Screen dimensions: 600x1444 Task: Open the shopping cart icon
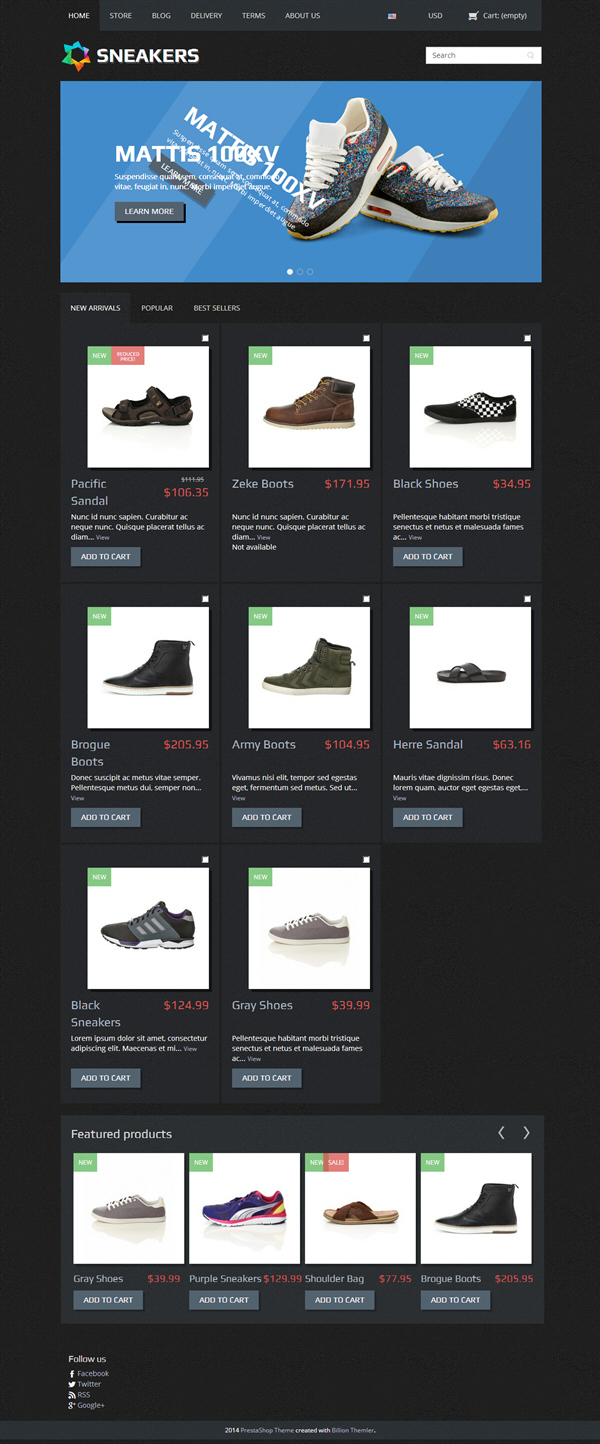473,16
